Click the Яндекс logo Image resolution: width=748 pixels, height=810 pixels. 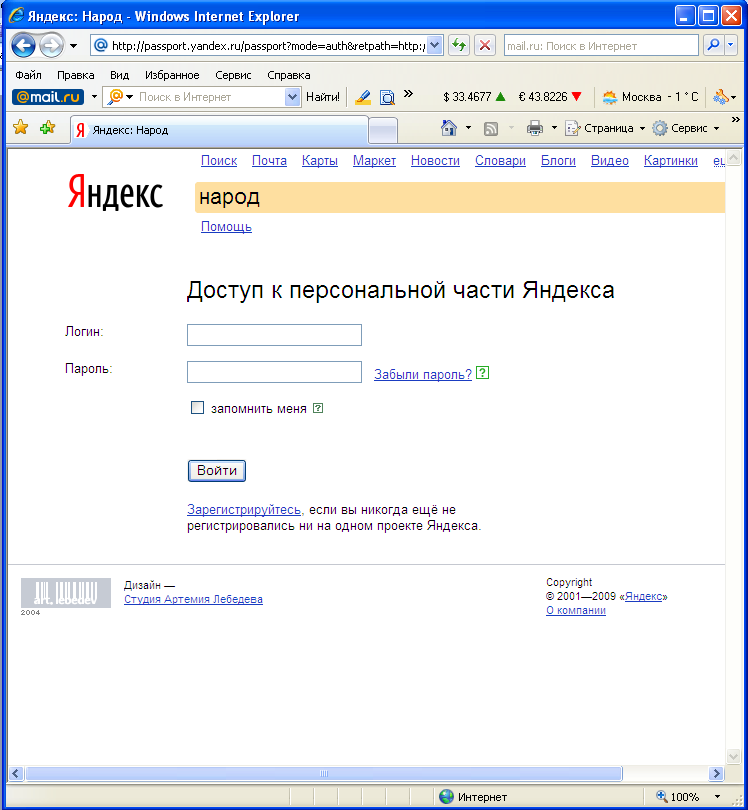(x=115, y=192)
